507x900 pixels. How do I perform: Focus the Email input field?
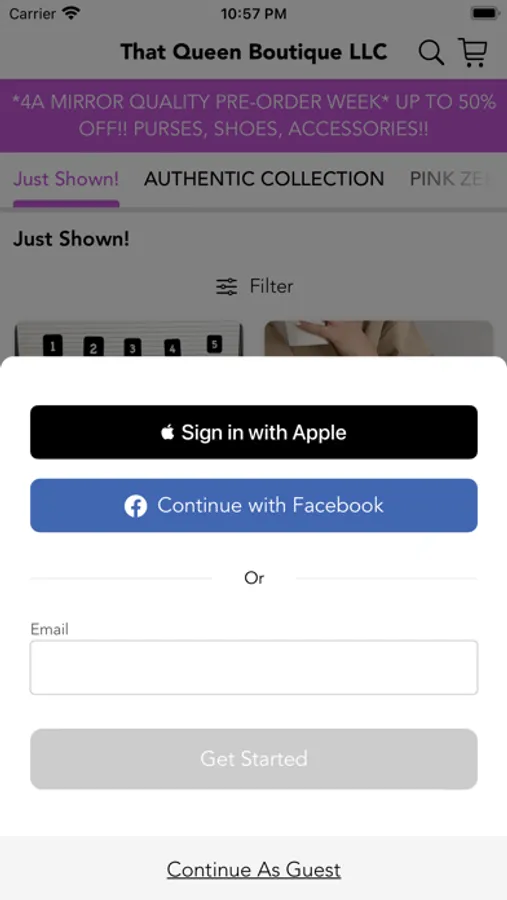pyautogui.click(x=254, y=668)
